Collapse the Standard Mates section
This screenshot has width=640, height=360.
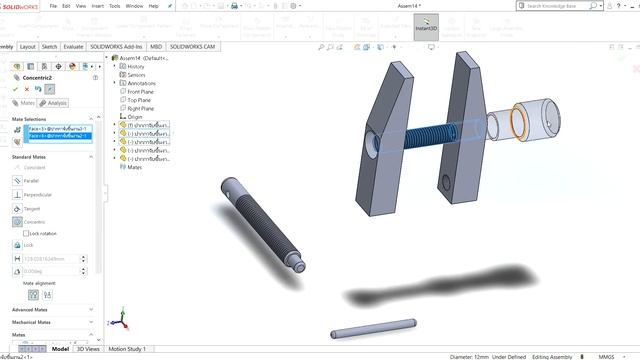pos(91,157)
